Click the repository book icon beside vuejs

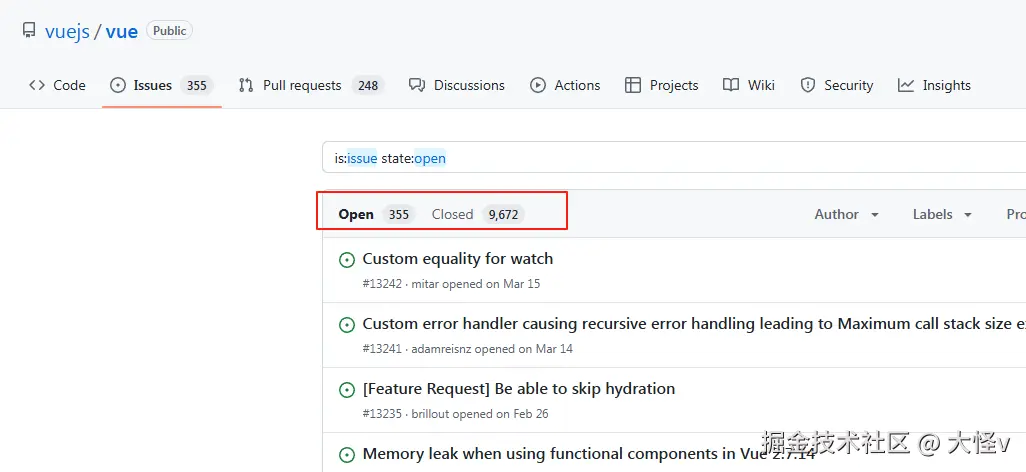click(x=29, y=31)
